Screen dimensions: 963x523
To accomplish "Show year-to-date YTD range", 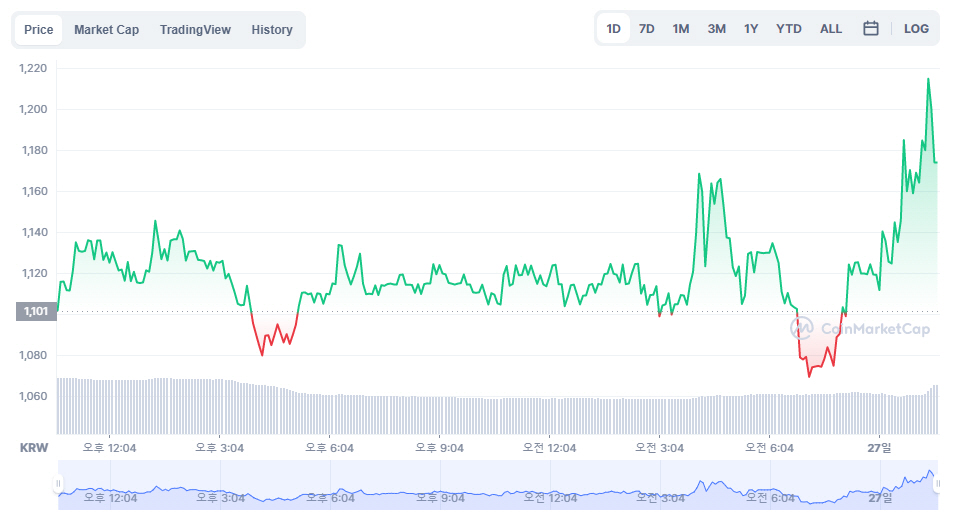I will 789,29.
